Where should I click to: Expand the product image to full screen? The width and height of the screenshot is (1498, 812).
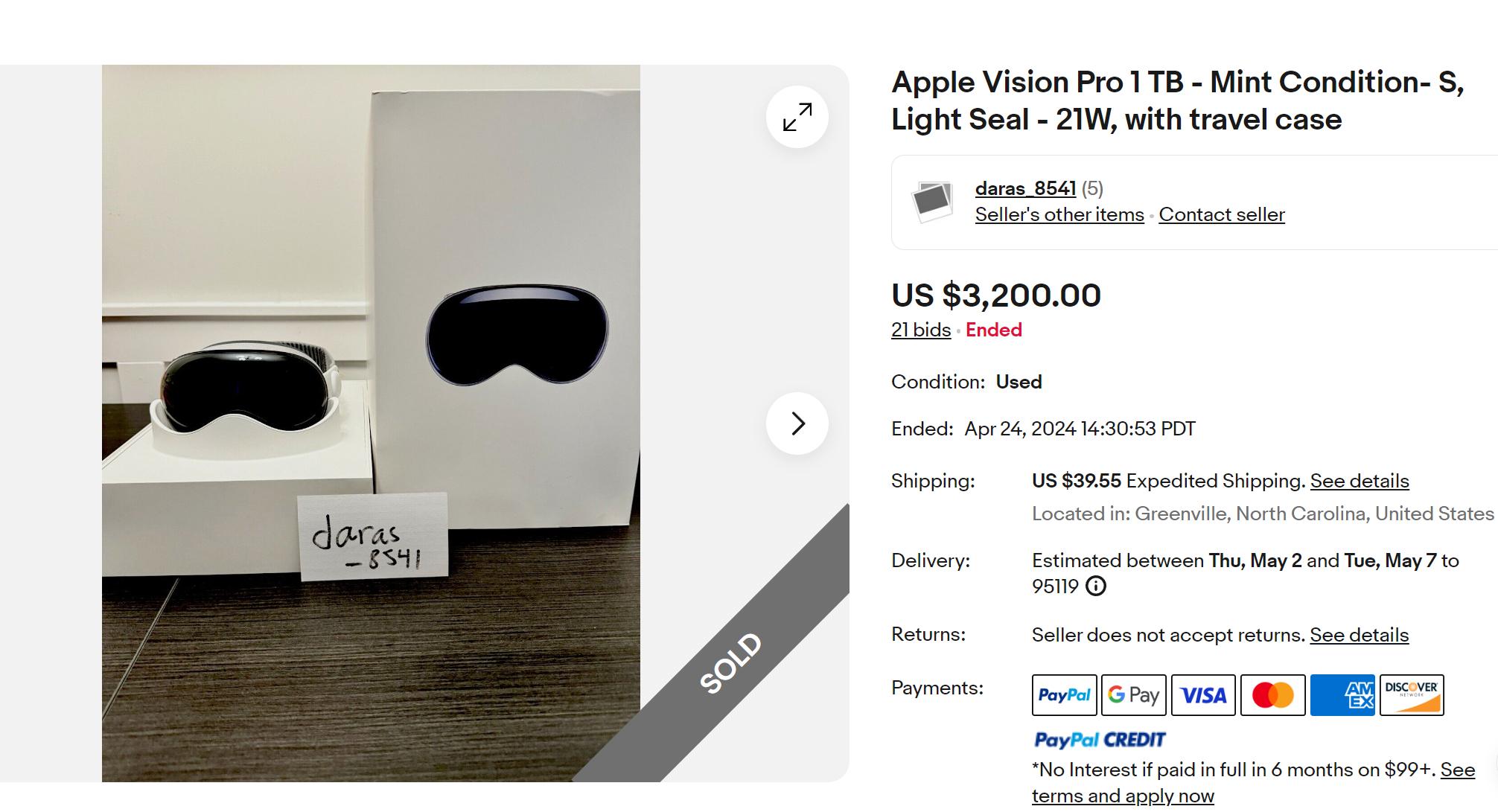pos(797,118)
